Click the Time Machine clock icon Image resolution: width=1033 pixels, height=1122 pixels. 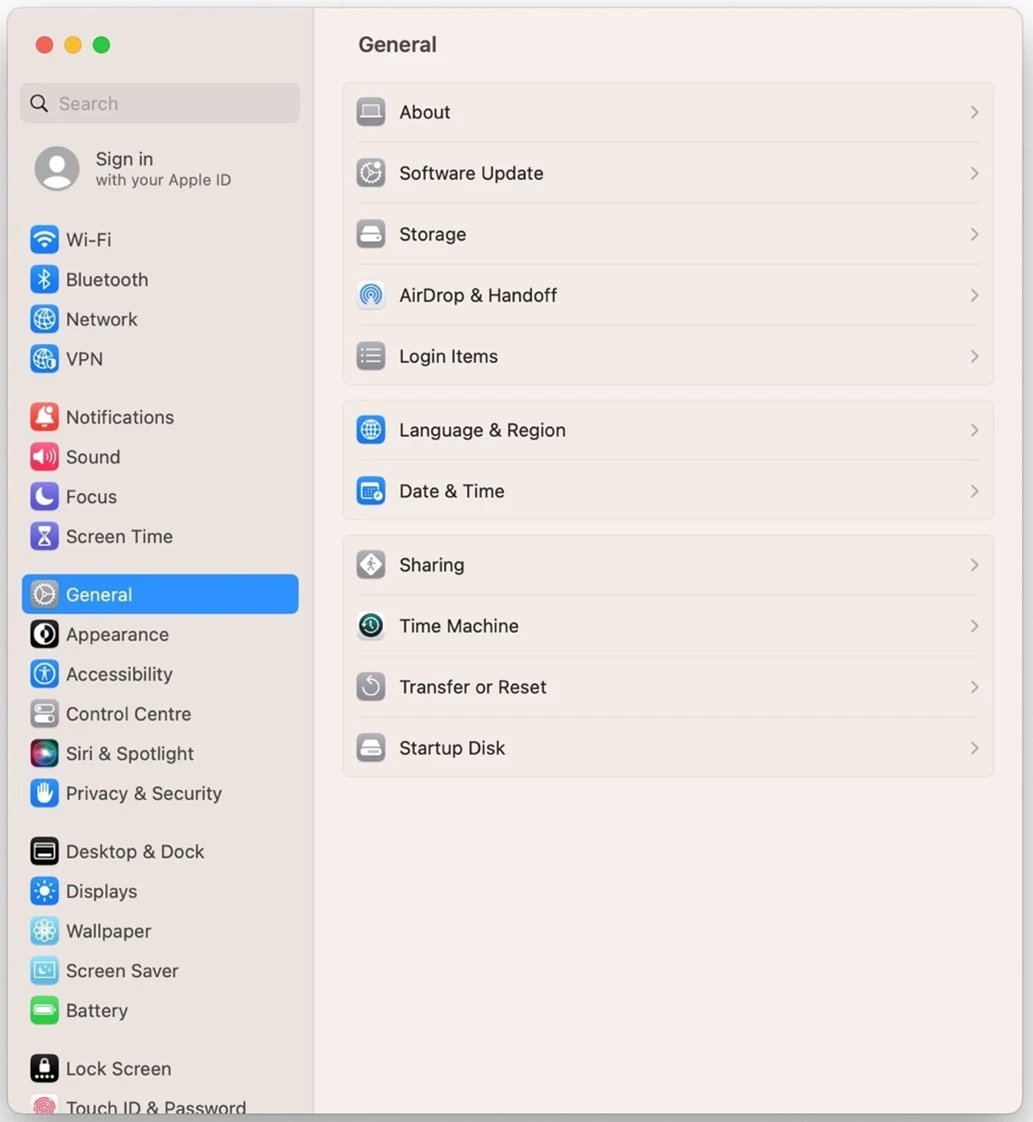pos(371,626)
